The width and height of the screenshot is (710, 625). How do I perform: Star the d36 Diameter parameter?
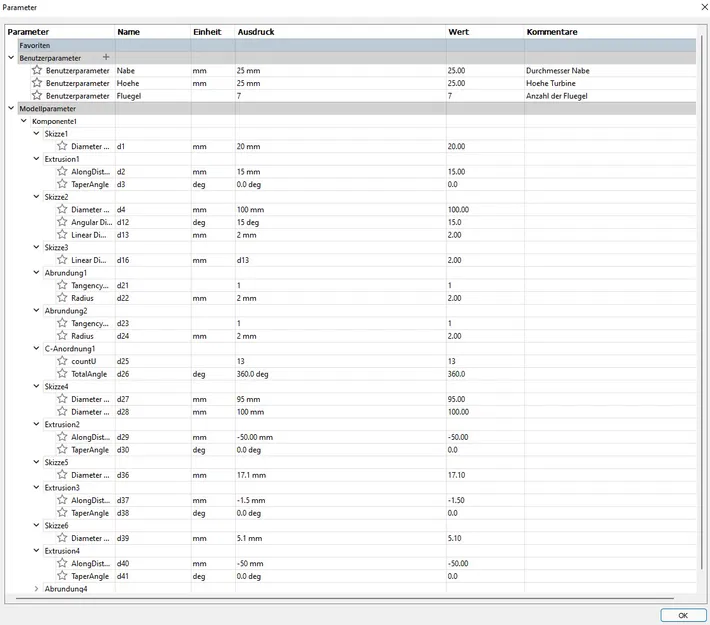coord(62,475)
